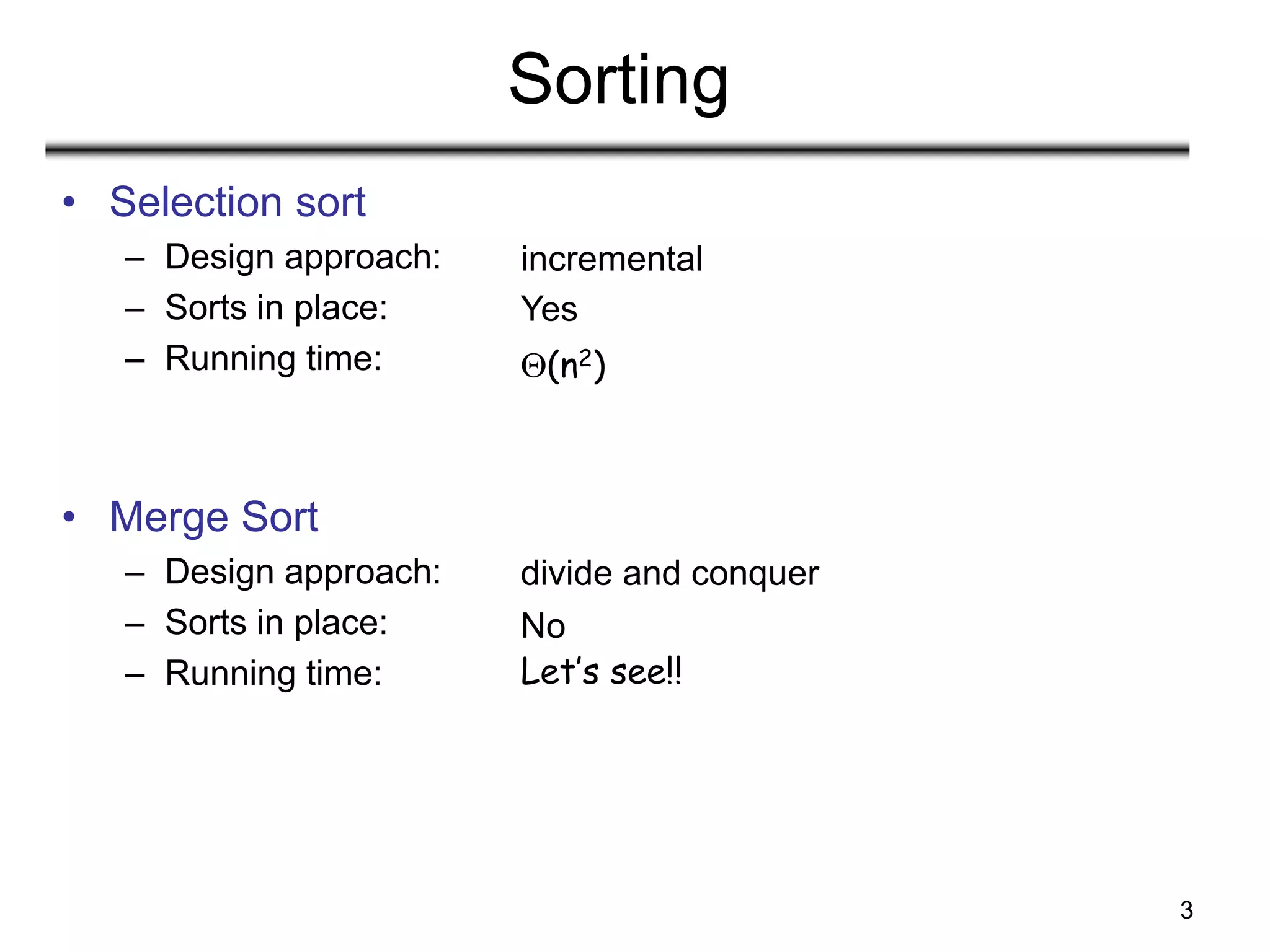The image size is (1270, 952).
Task: Select the "Selection sort" heading
Action: [238, 202]
